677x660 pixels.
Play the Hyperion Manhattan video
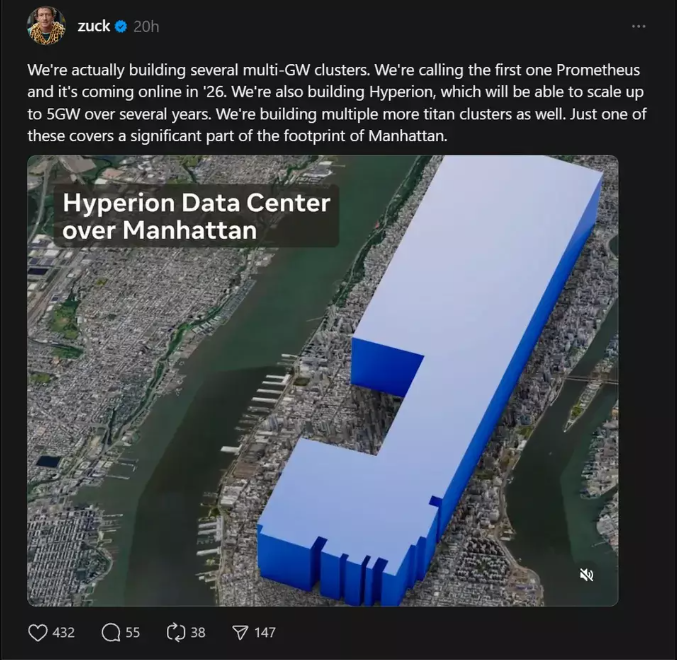pyautogui.click(x=323, y=381)
